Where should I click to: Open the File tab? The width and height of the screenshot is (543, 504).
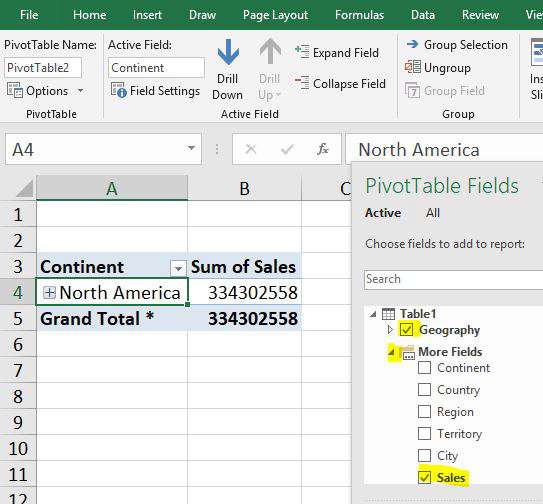tap(29, 15)
